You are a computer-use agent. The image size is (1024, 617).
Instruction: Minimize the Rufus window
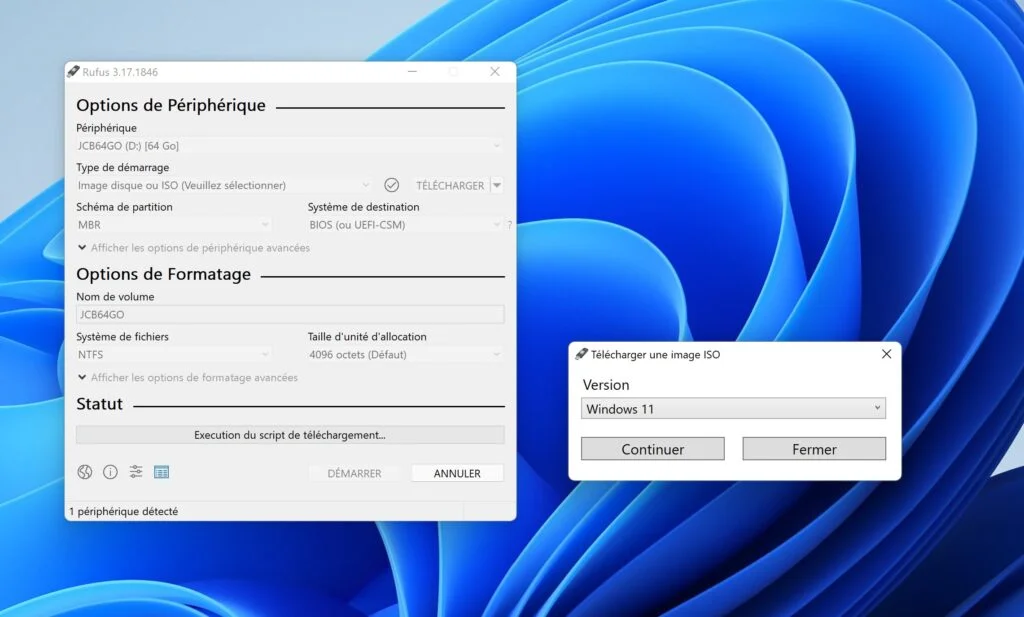point(412,72)
